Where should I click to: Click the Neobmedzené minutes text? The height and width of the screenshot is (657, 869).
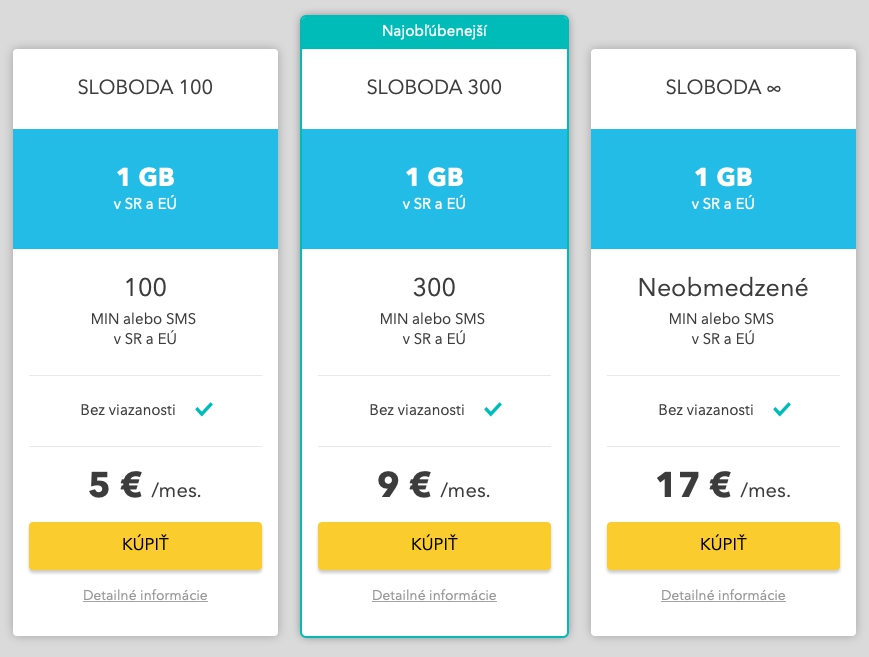723,287
